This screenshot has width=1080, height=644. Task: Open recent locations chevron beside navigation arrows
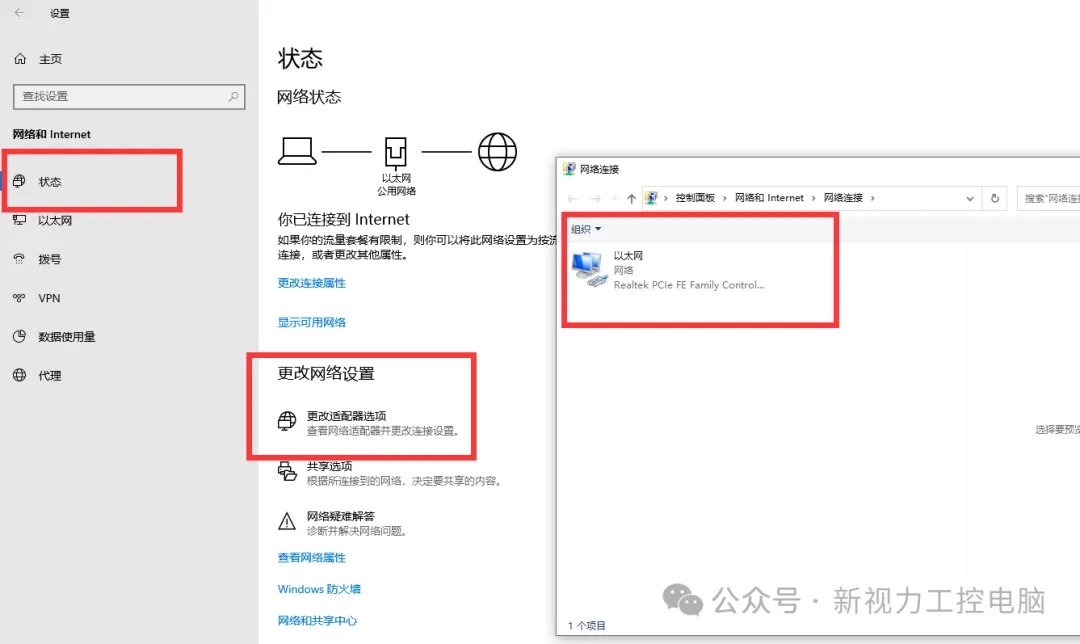[613, 198]
